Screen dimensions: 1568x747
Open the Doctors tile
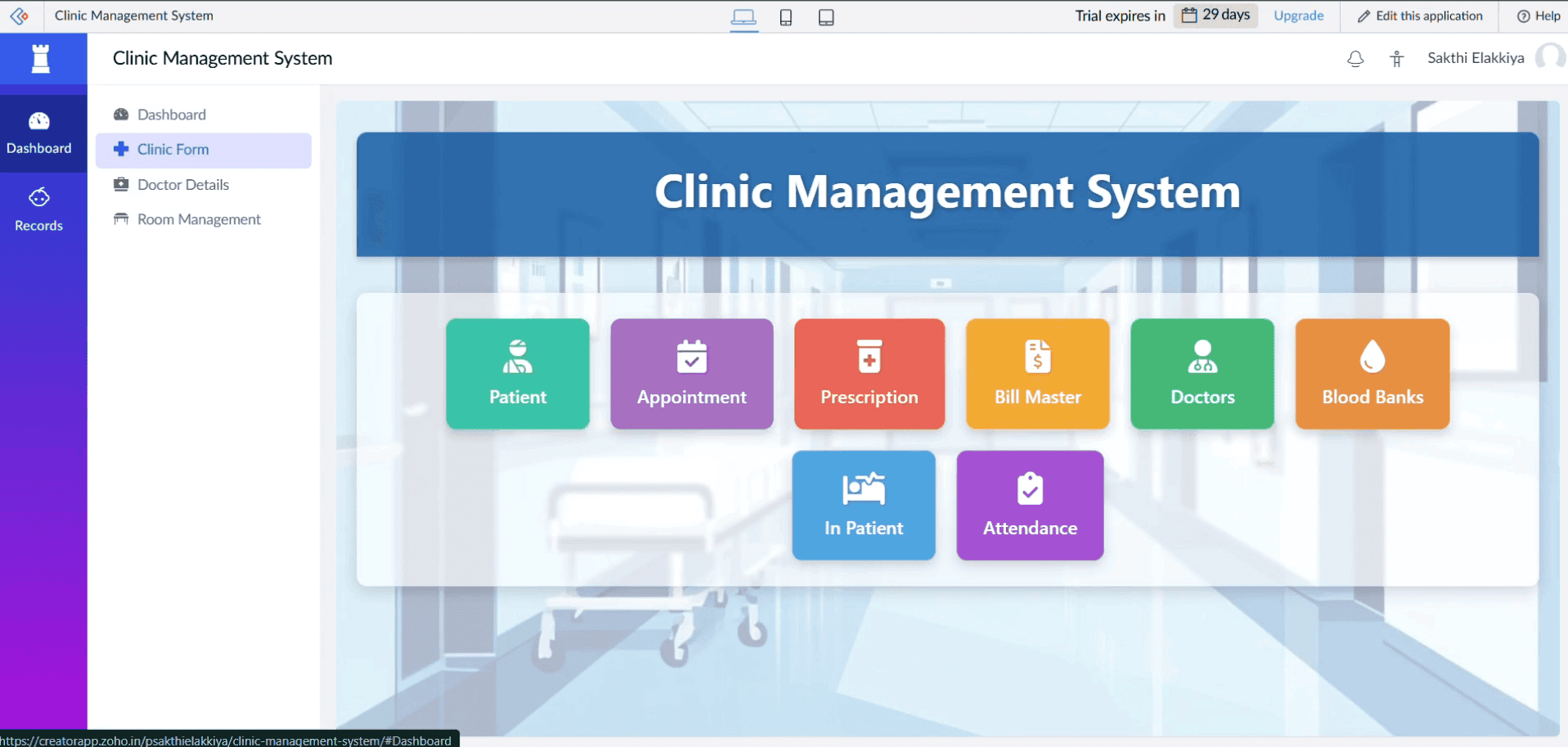tap(1202, 374)
